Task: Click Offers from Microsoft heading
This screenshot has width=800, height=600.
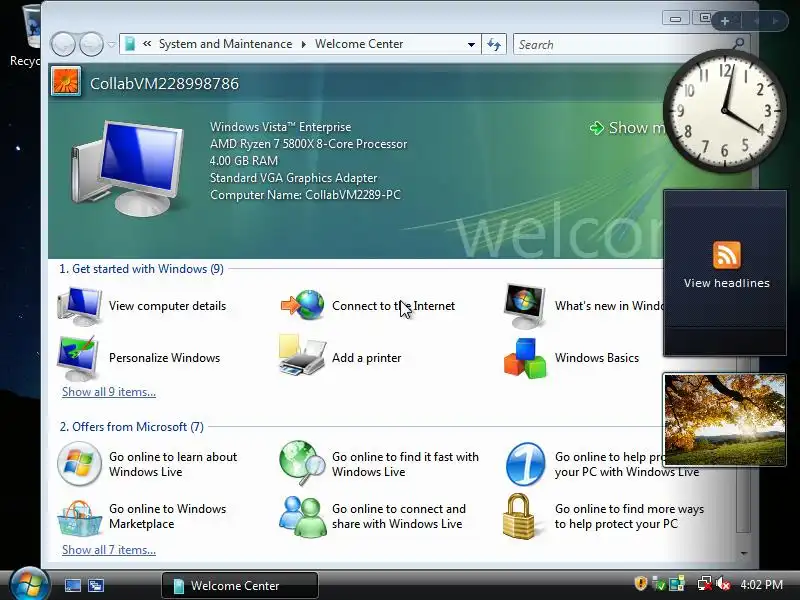Action: (132, 427)
